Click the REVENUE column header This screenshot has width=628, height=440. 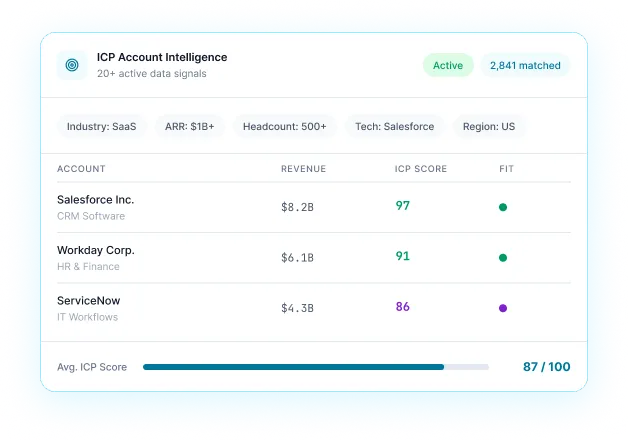click(x=303, y=169)
